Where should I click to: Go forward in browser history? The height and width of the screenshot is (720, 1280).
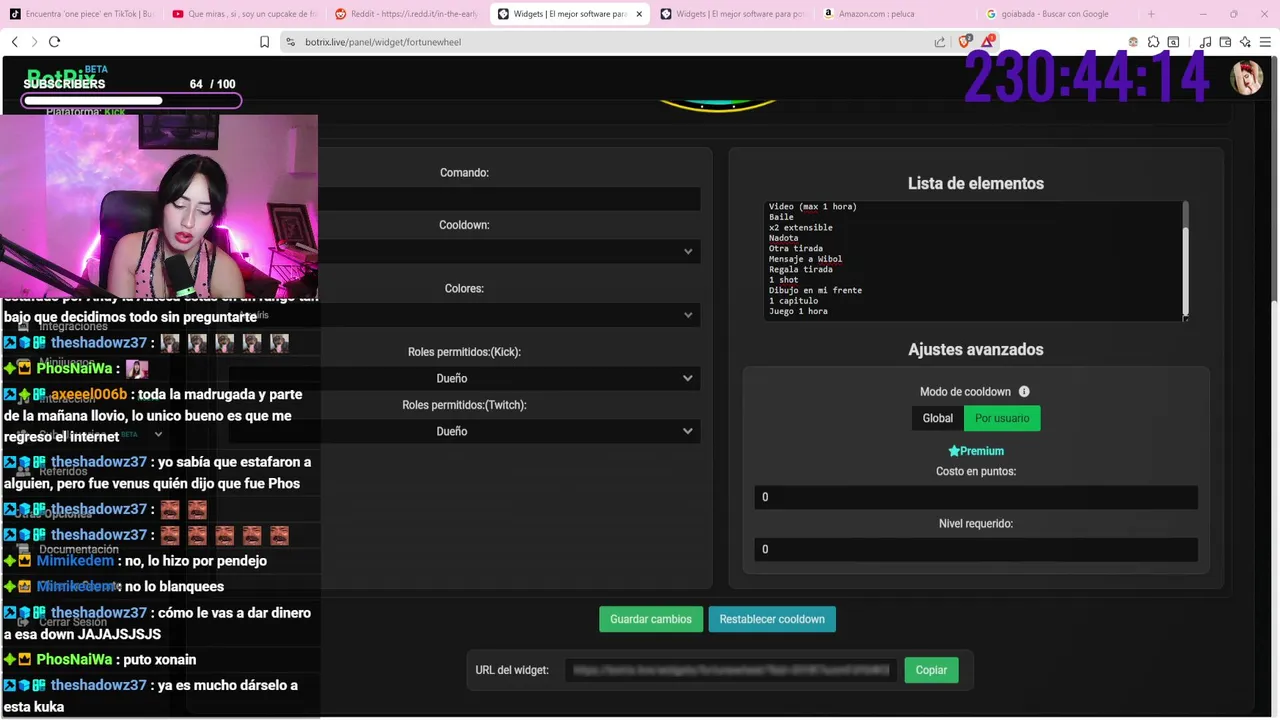34,42
